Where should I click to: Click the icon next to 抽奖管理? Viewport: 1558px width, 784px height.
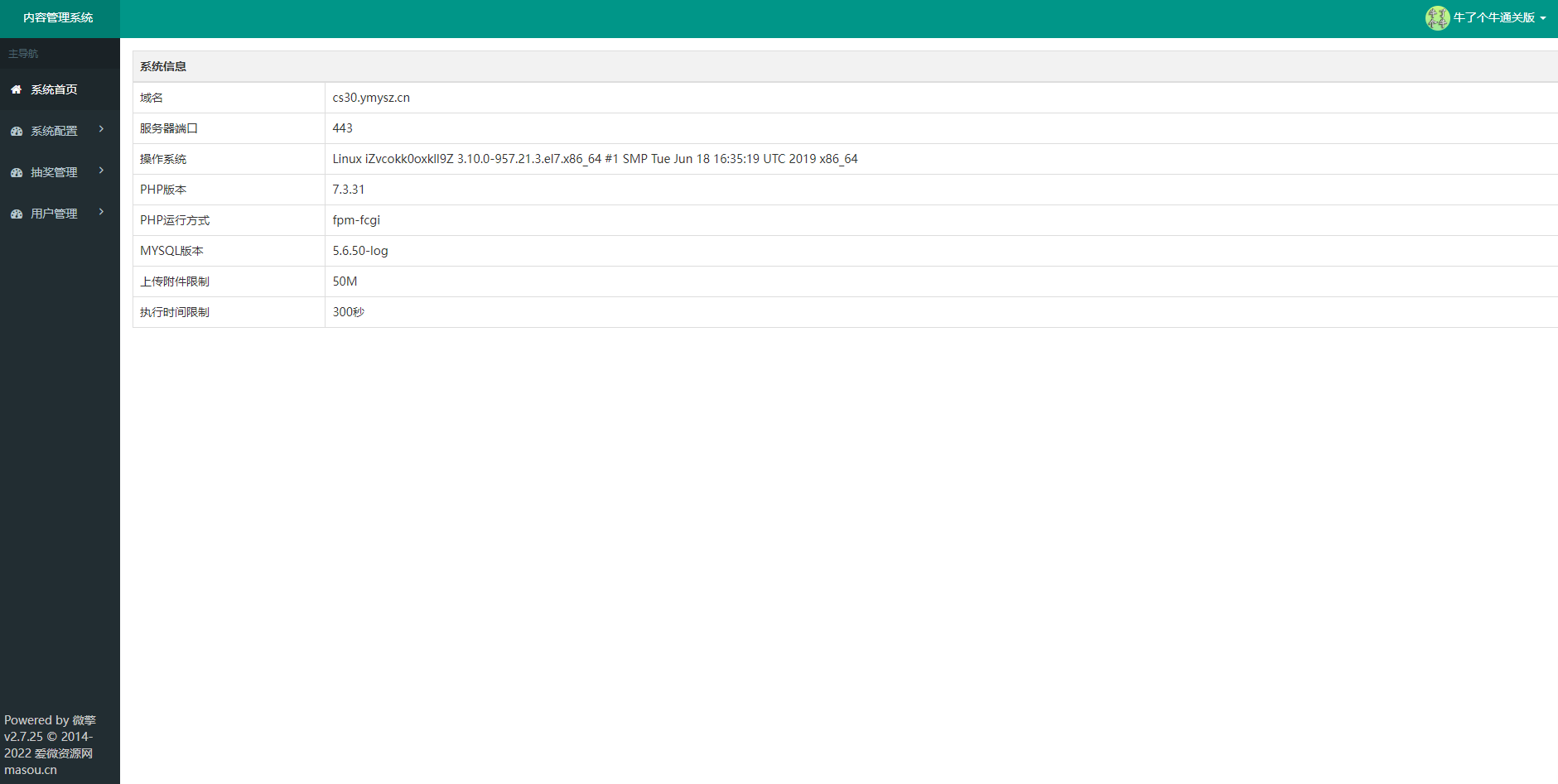(x=16, y=172)
